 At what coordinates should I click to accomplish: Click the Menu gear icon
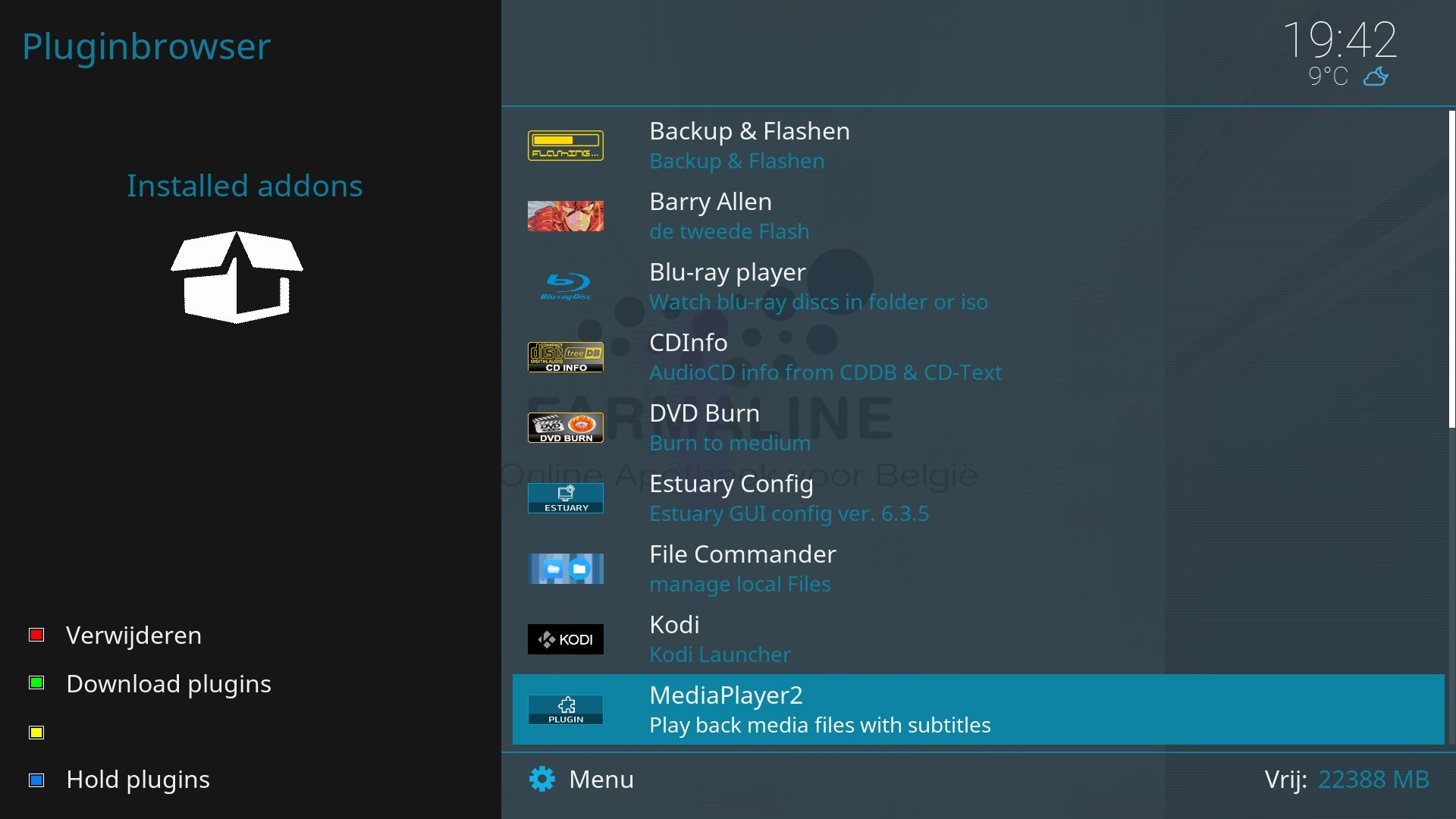(542, 779)
